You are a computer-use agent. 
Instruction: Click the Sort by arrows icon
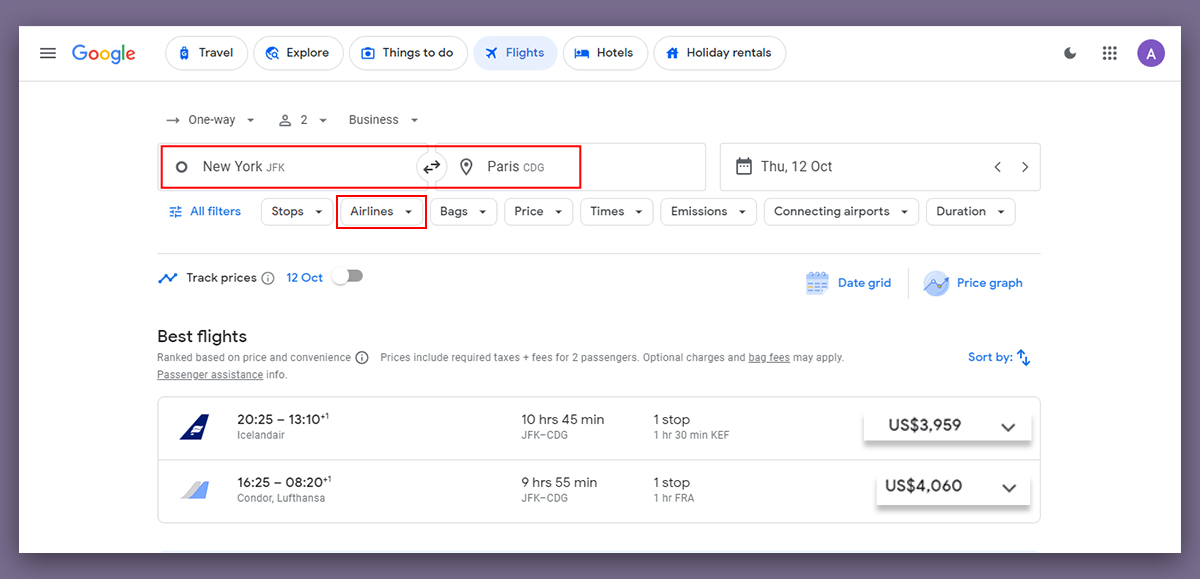[1024, 357]
